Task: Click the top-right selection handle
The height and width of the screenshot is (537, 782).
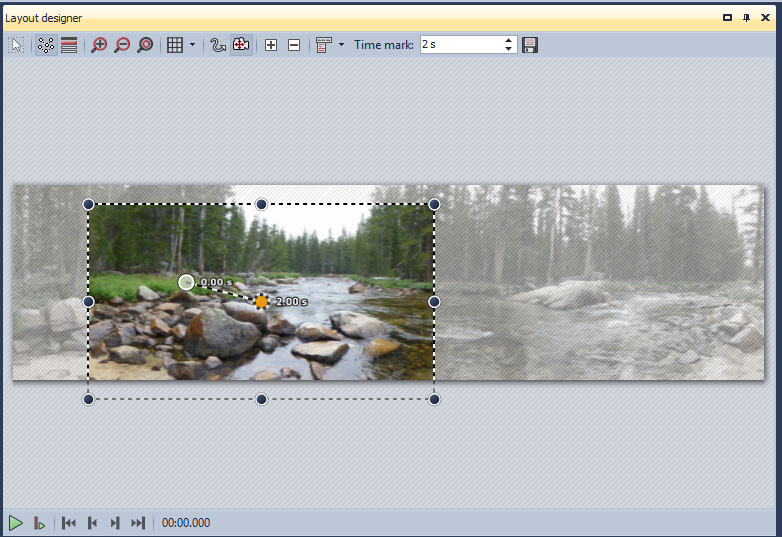Action: click(x=434, y=204)
